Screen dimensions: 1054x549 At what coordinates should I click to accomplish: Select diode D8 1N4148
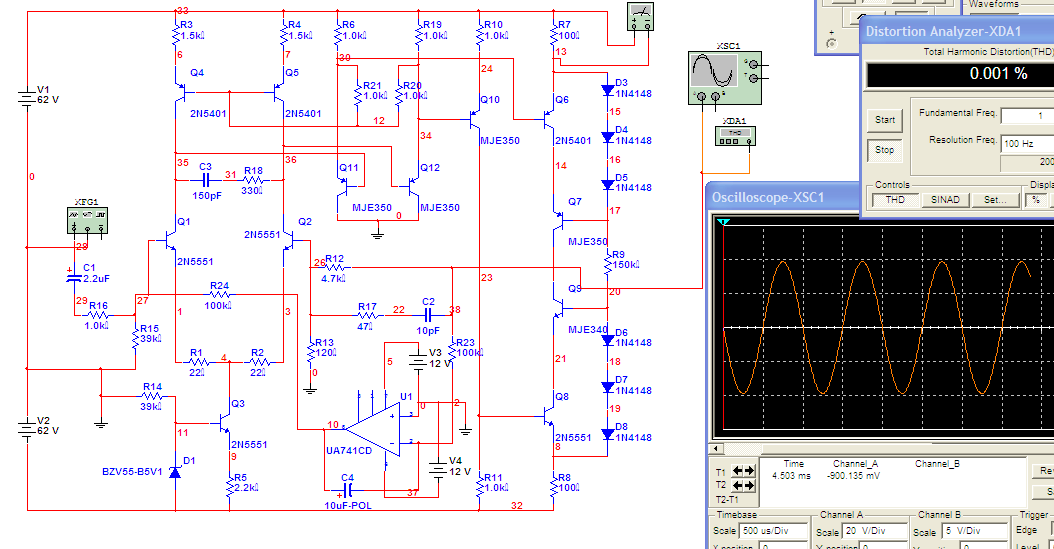pos(608,434)
